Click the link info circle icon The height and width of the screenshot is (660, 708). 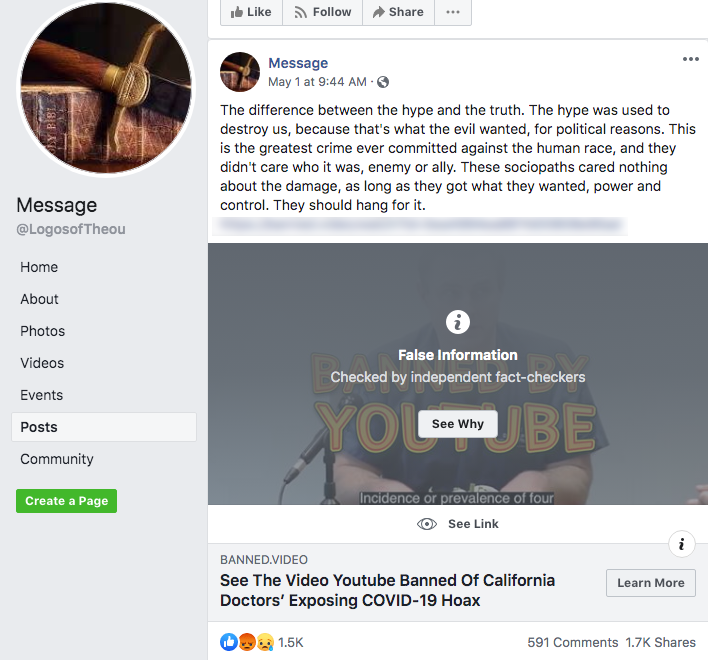point(681,544)
